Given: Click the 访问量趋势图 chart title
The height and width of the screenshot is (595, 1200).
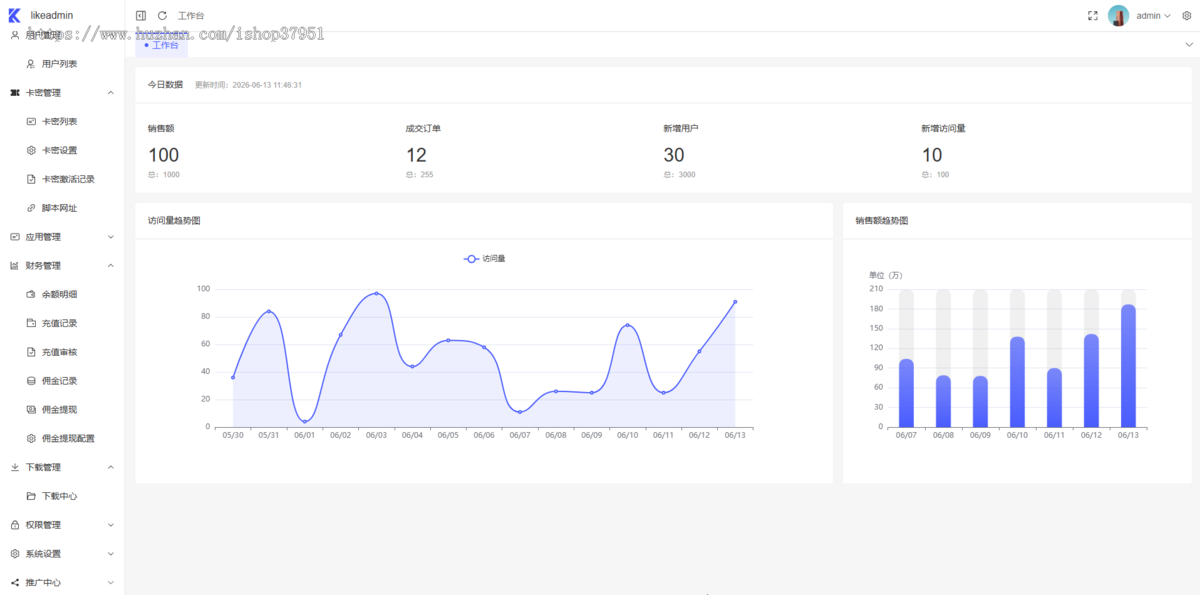Looking at the screenshot, I should coord(174,221).
